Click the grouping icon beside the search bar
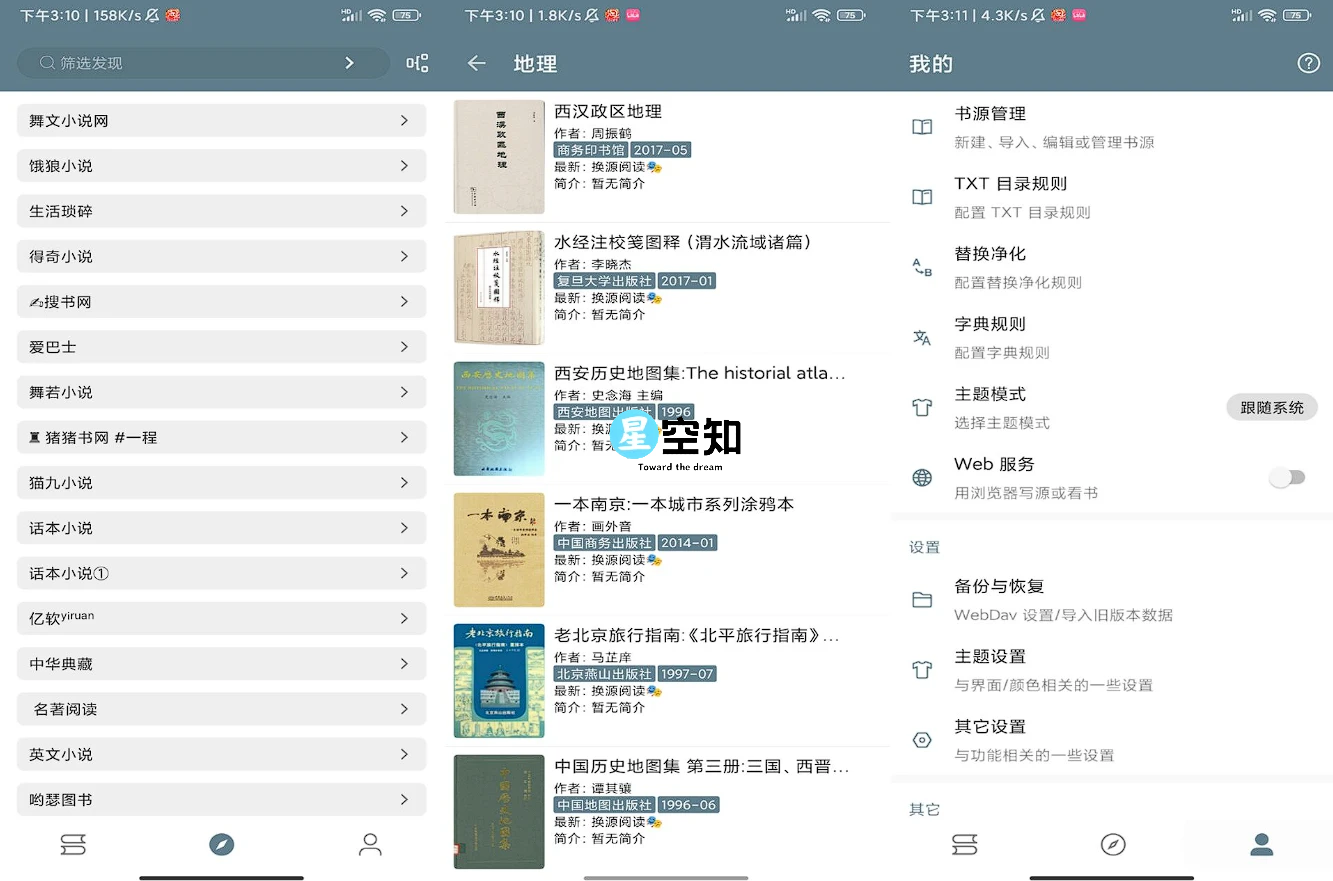The height and width of the screenshot is (881, 1333). 417,63
